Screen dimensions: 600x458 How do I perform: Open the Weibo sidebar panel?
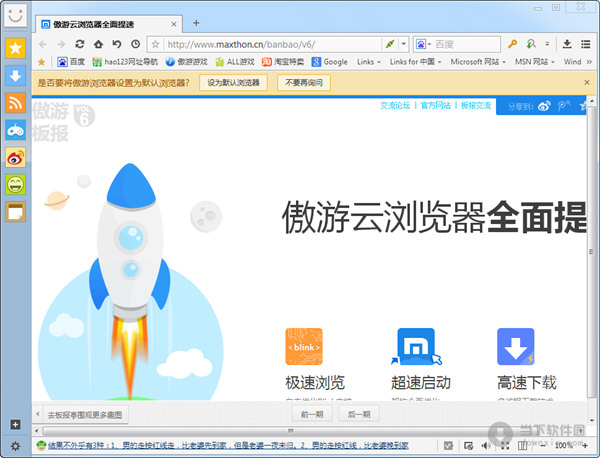[x=15, y=157]
